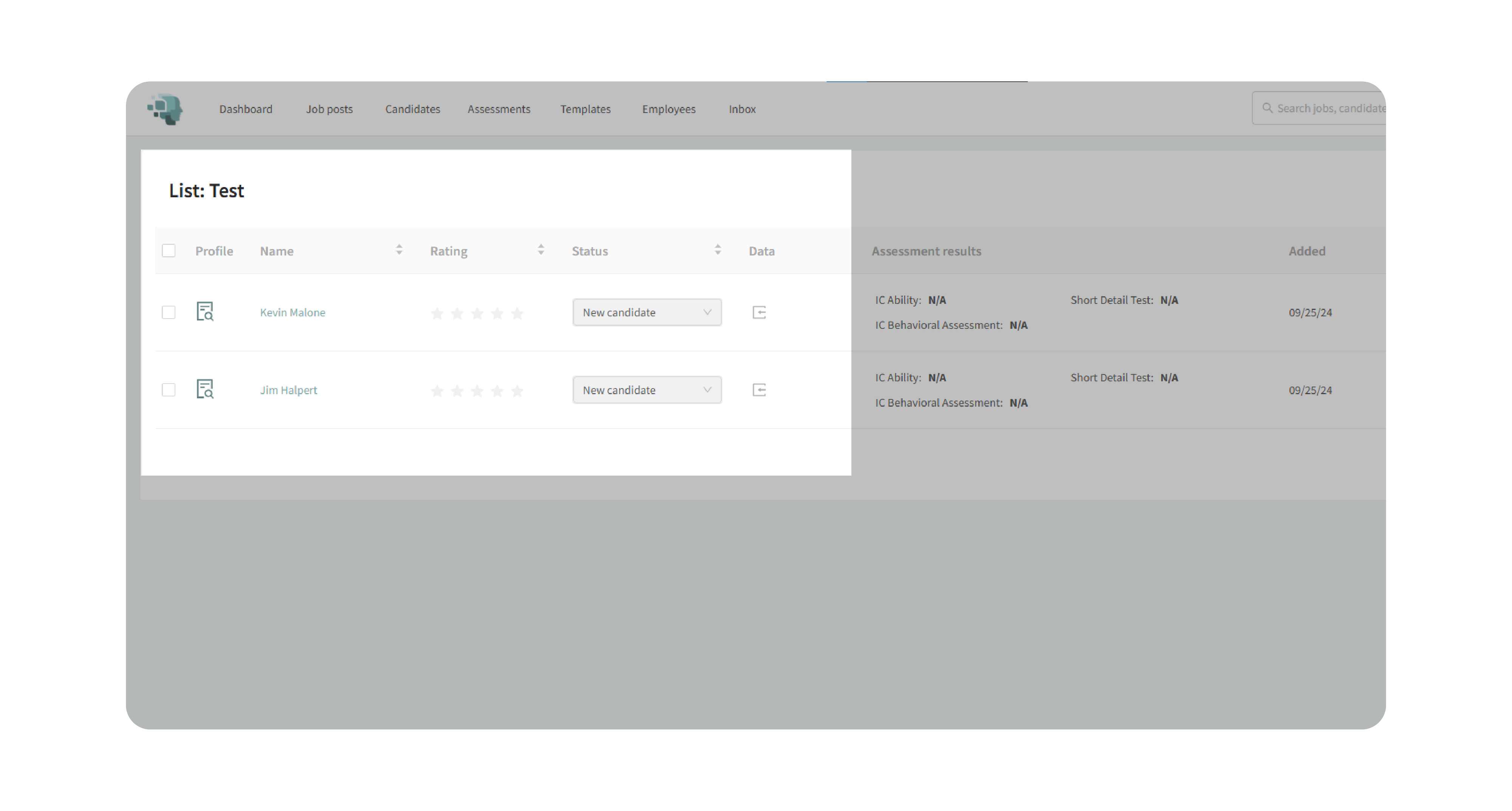Open Jim Halpert's profile preview icon
1512x811 pixels.
point(204,389)
